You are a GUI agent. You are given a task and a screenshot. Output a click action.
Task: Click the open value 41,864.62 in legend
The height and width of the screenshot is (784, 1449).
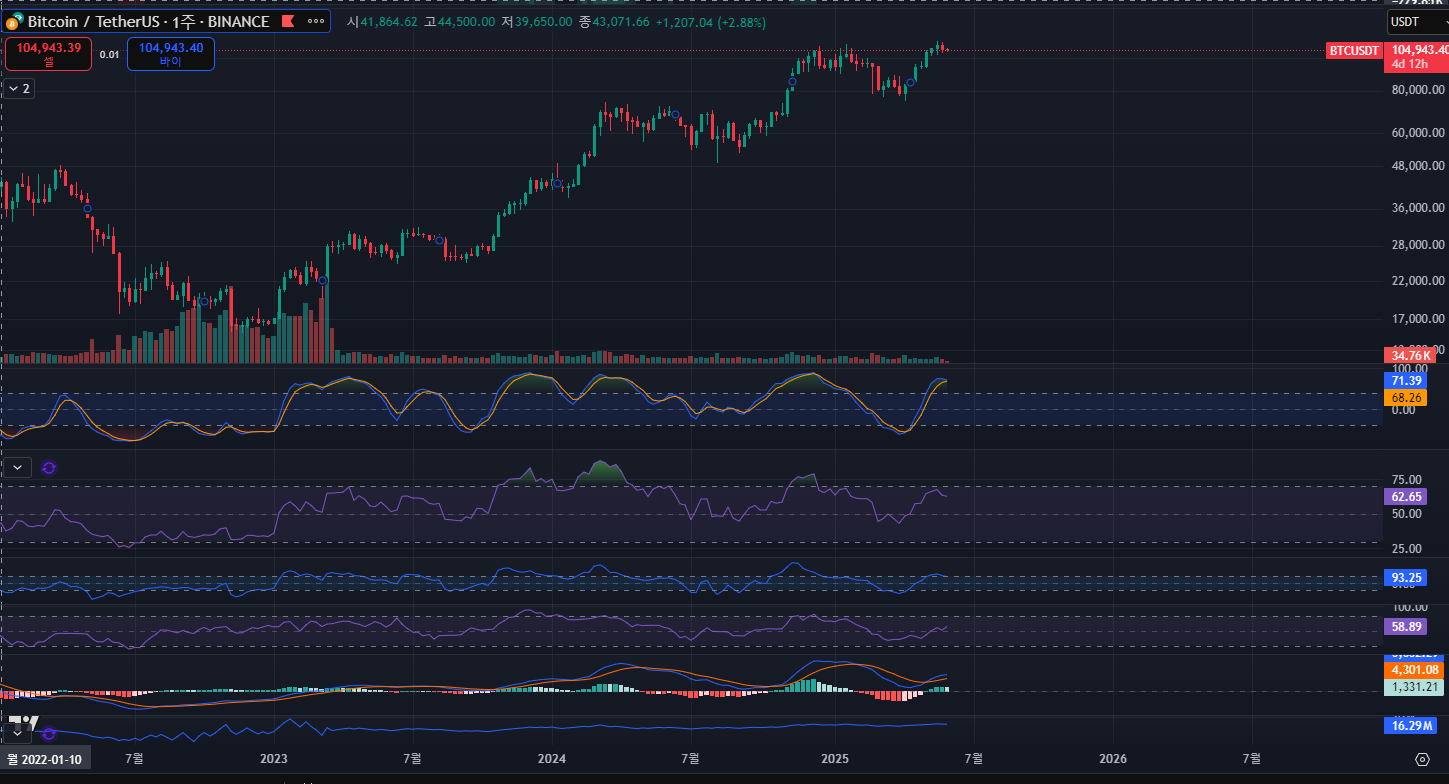[x=389, y=21]
